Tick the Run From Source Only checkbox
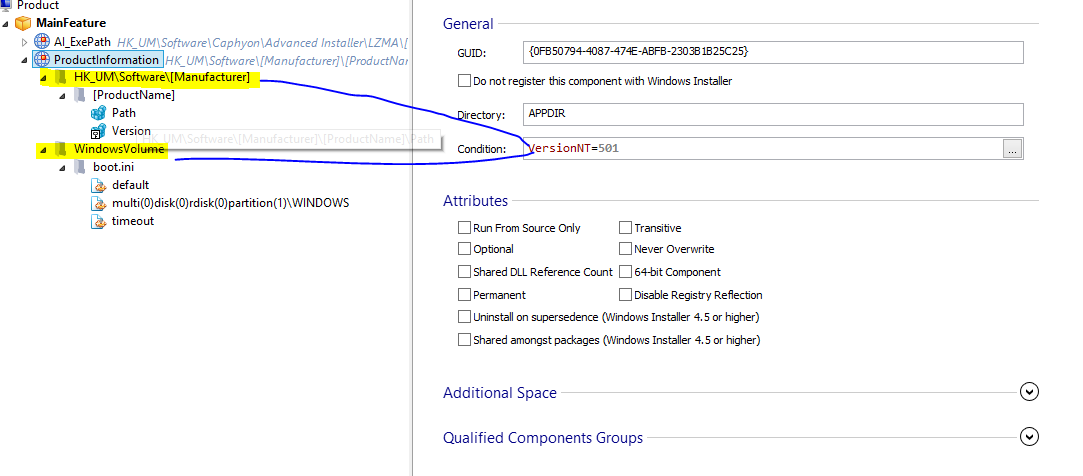1083x476 pixels. tap(464, 228)
